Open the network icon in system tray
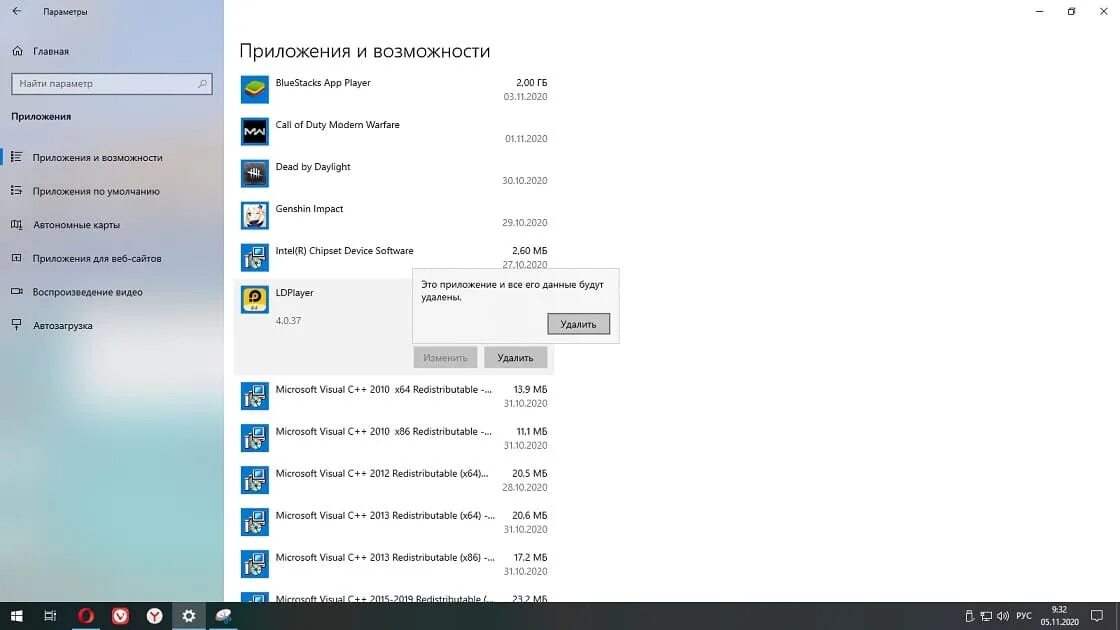 pos(986,616)
